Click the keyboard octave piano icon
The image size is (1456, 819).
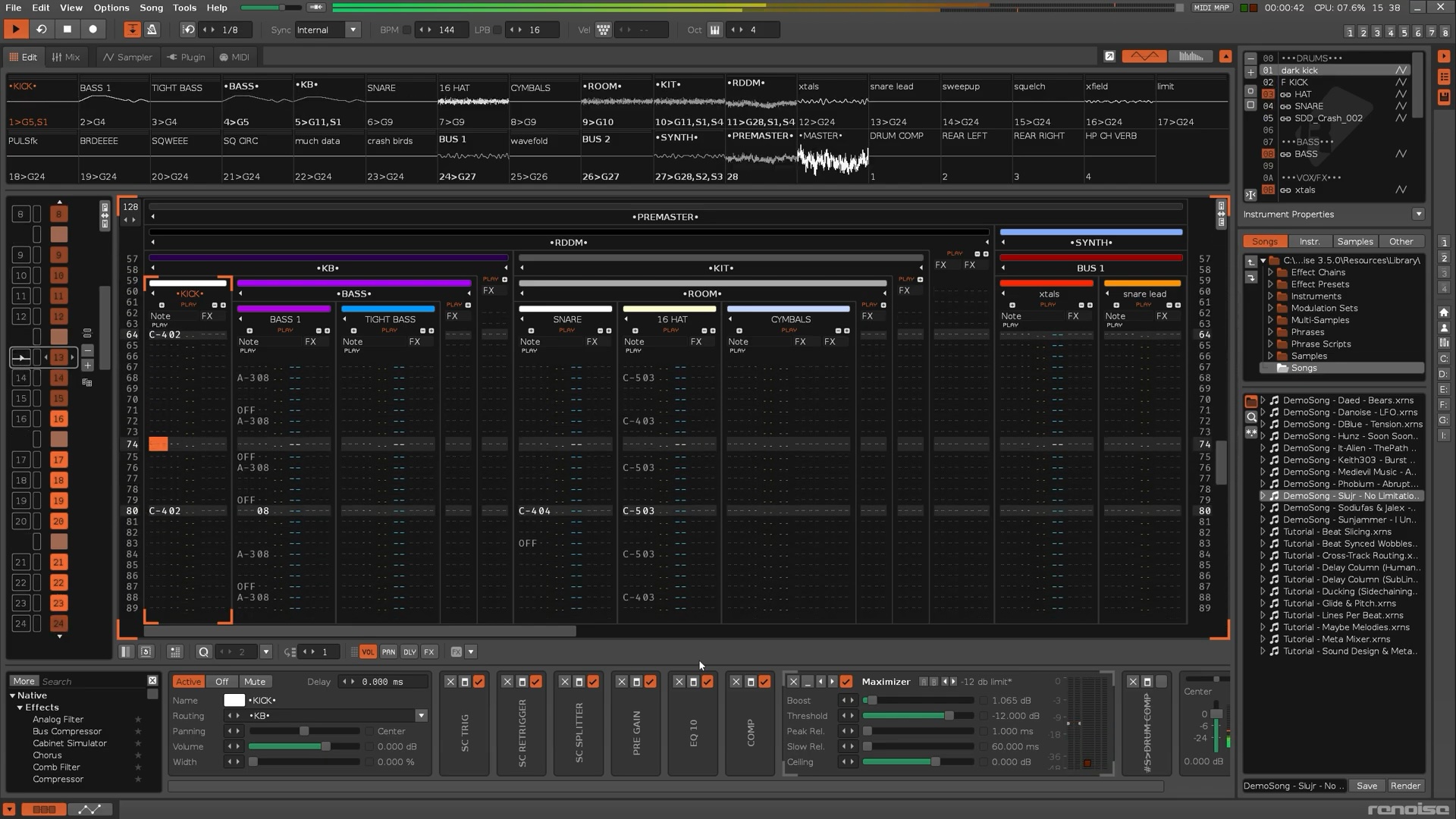(x=714, y=30)
